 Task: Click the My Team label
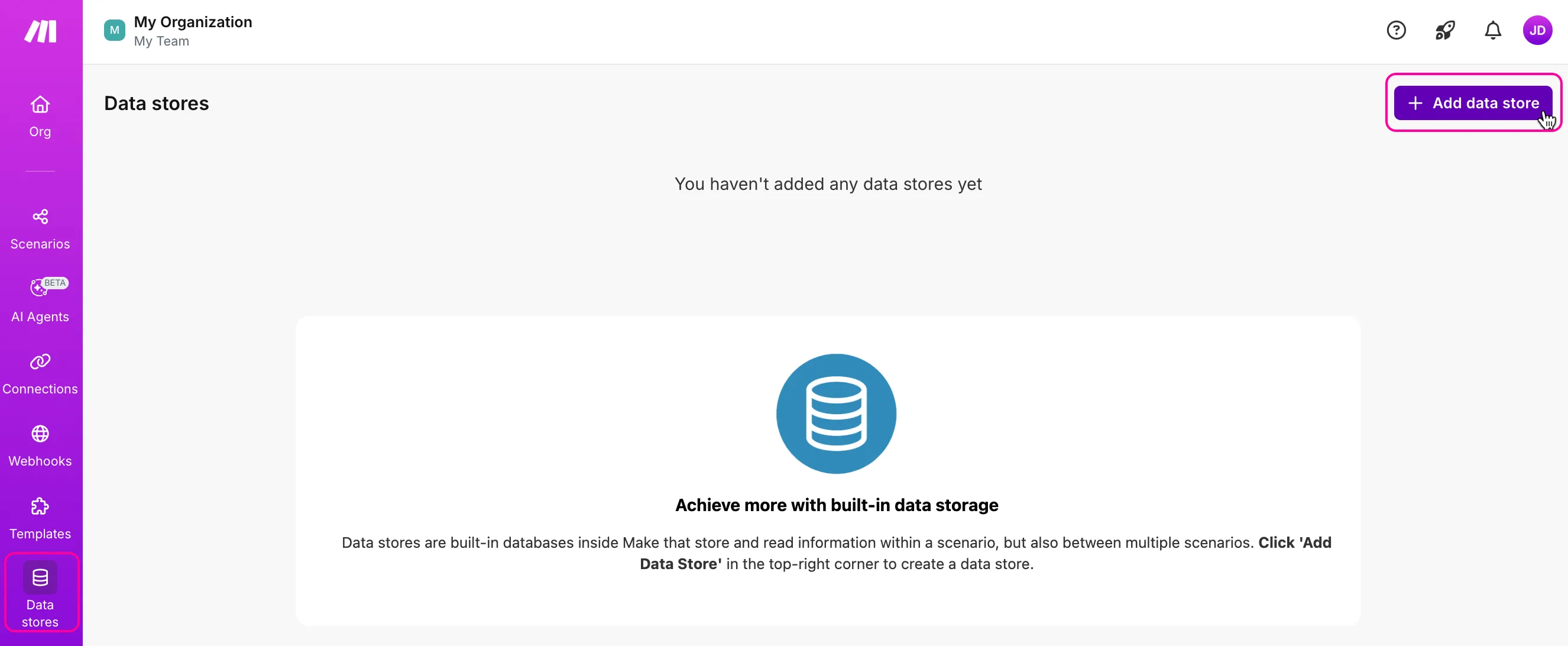point(161,41)
